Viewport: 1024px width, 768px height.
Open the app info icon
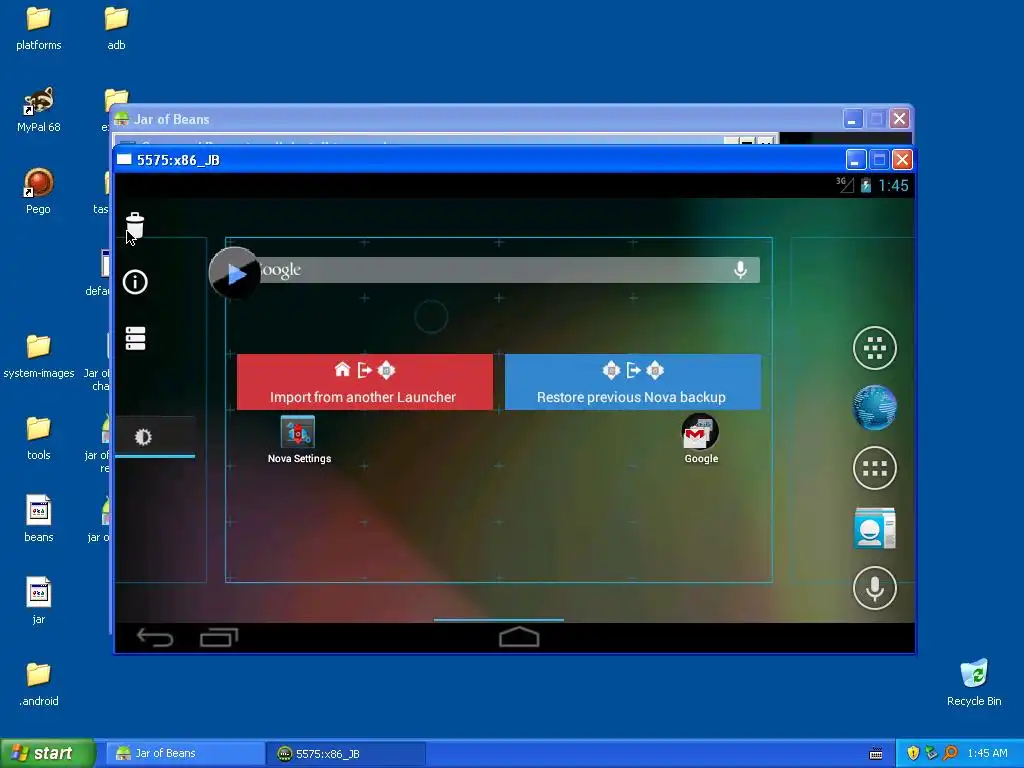point(135,282)
